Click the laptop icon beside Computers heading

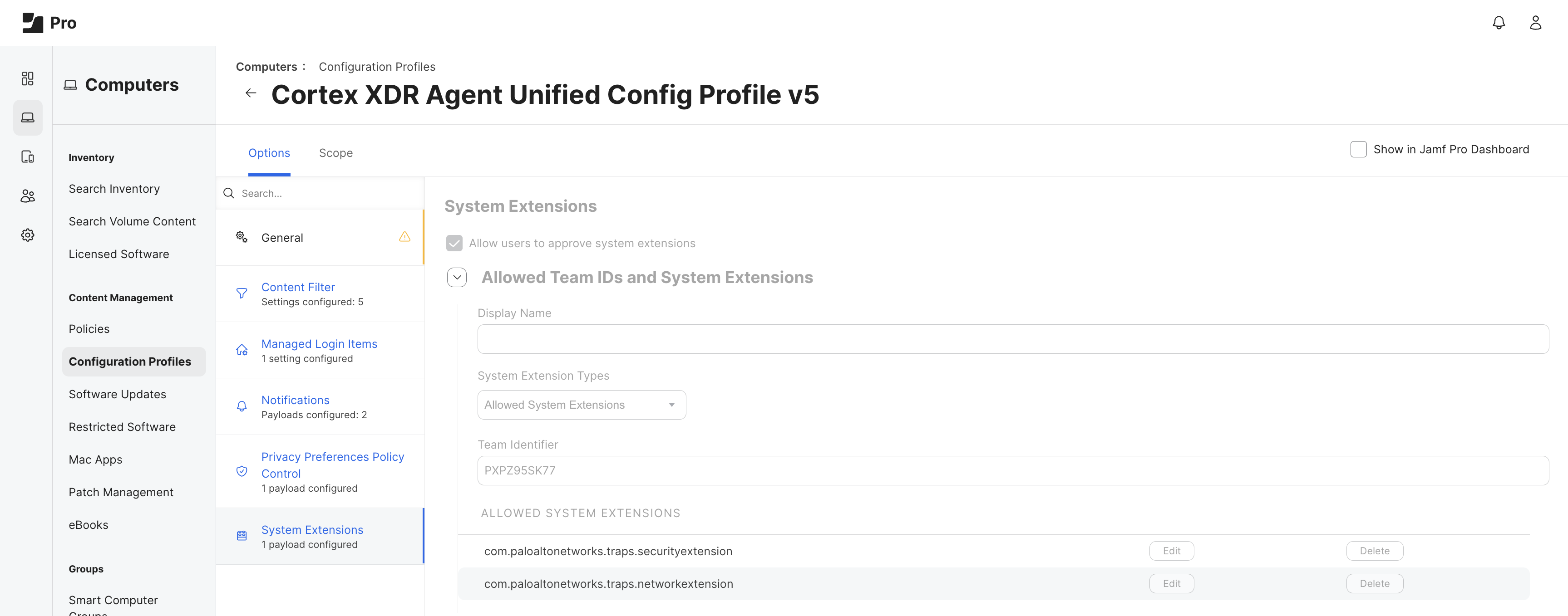[x=71, y=85]
